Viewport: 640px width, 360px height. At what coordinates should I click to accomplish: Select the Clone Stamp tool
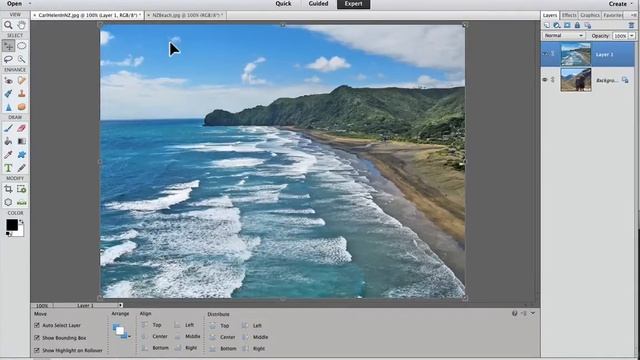[22, 93]
